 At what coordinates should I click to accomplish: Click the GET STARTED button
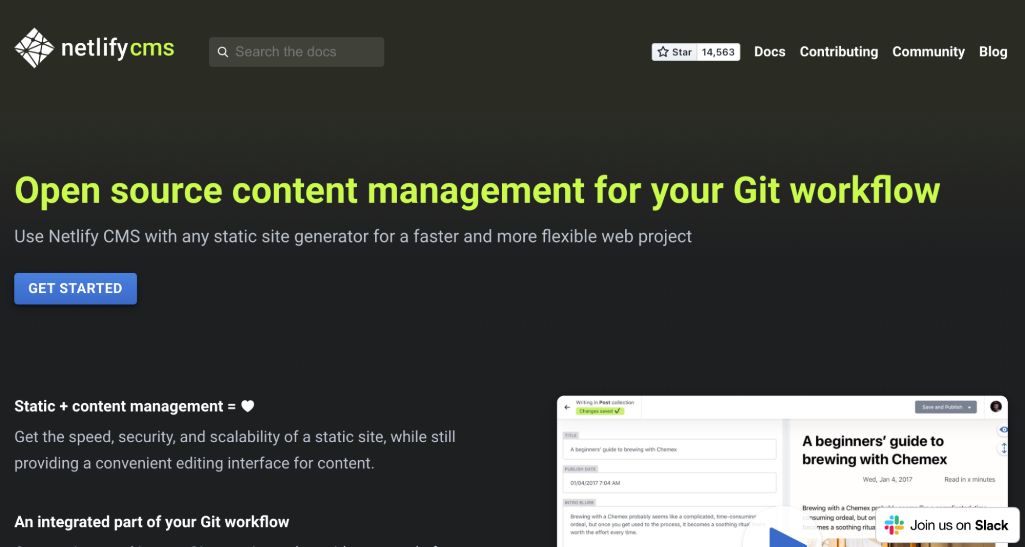tap(75, 288)
